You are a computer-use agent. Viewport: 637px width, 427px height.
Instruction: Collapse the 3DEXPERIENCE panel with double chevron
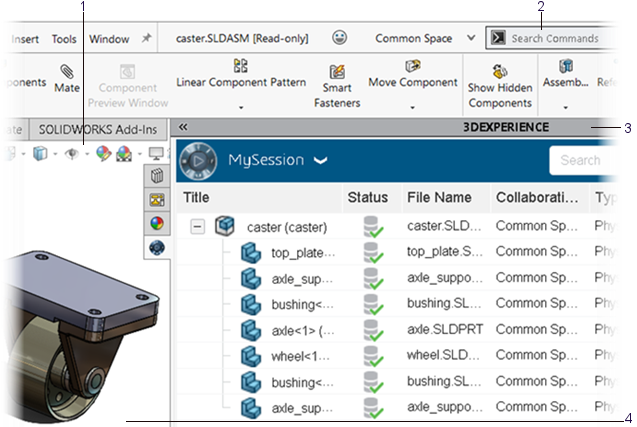point(183,127)
